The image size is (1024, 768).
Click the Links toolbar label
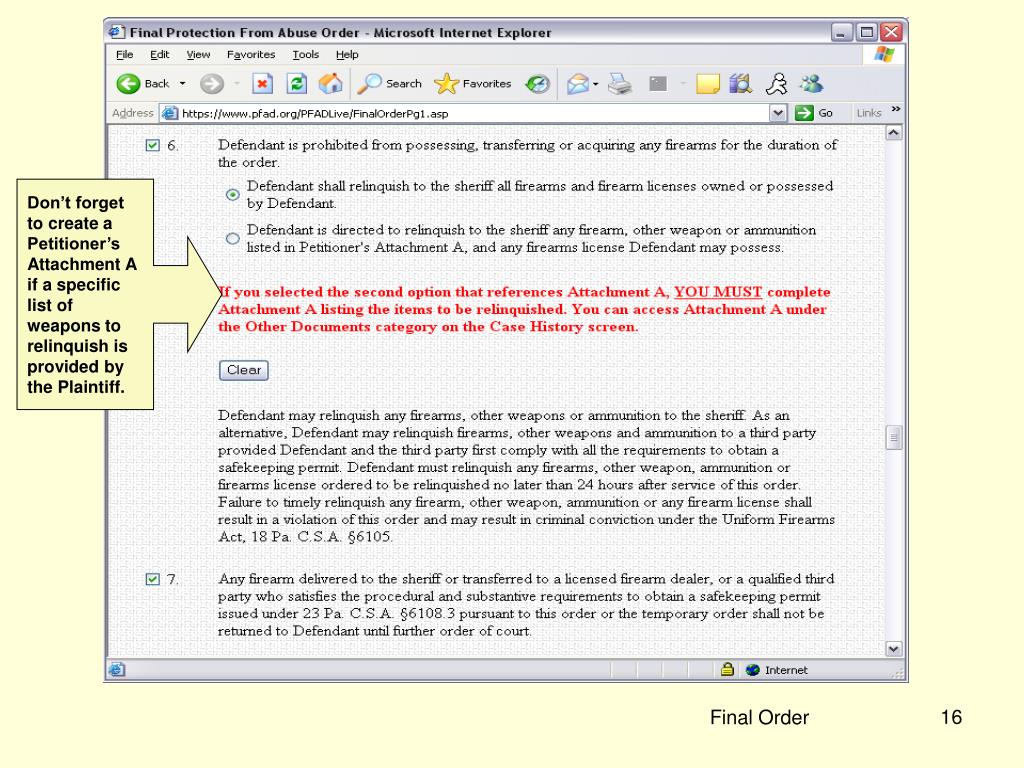coord(869,113)
